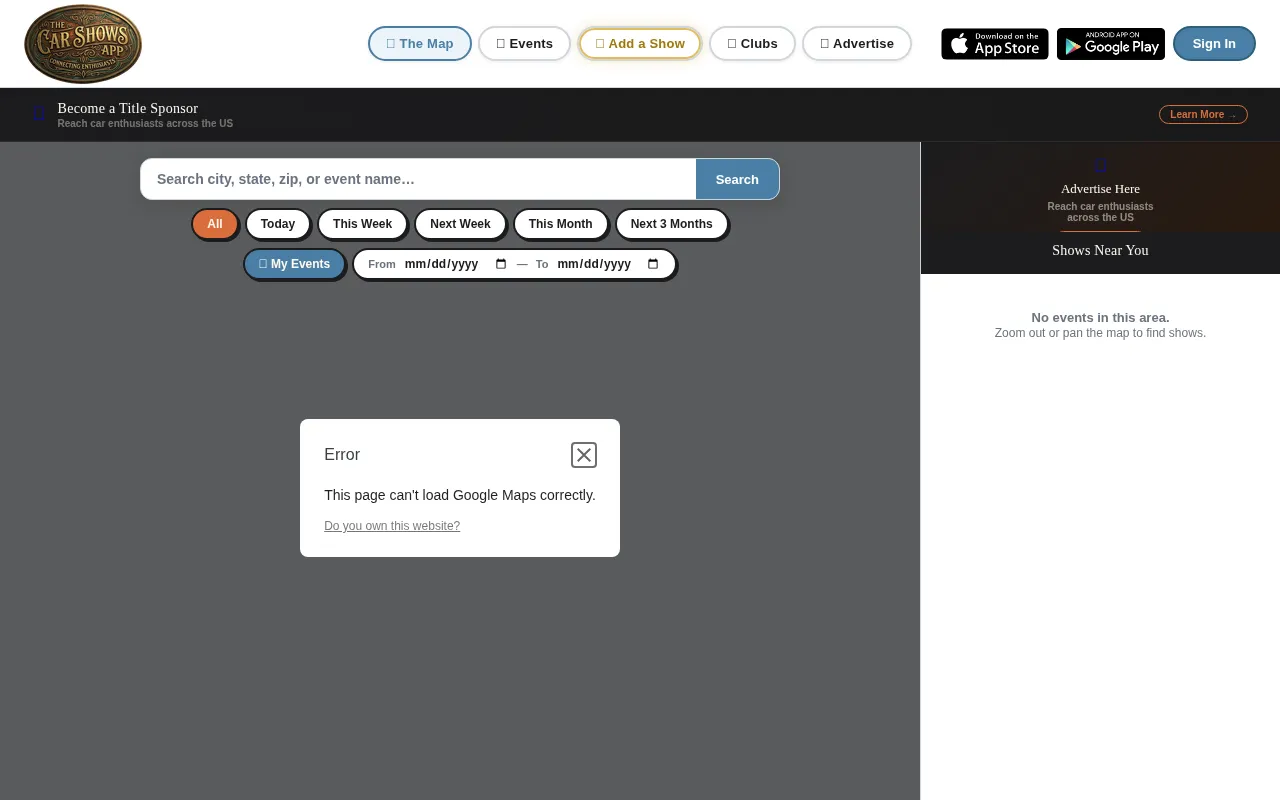Click the Sign In button
This screenshot has height=800, width=1280.
(1214, 44)
